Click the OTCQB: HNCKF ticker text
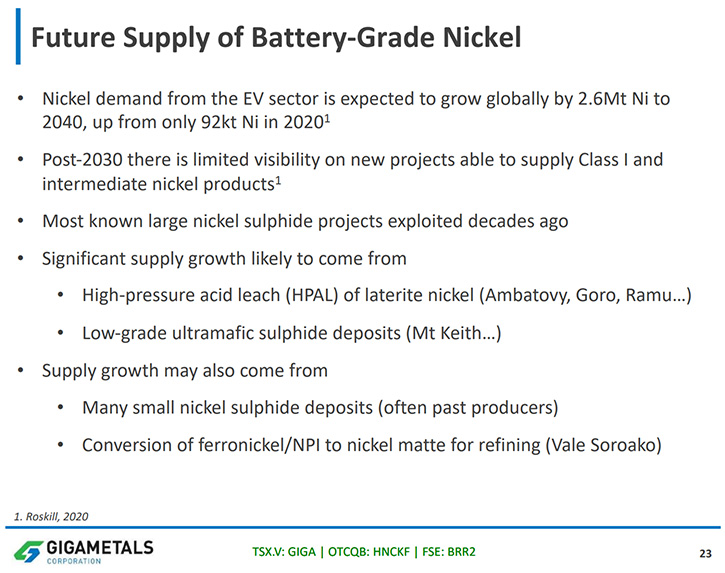This screenshot has height=573, width=725. (x=369, y=552)
